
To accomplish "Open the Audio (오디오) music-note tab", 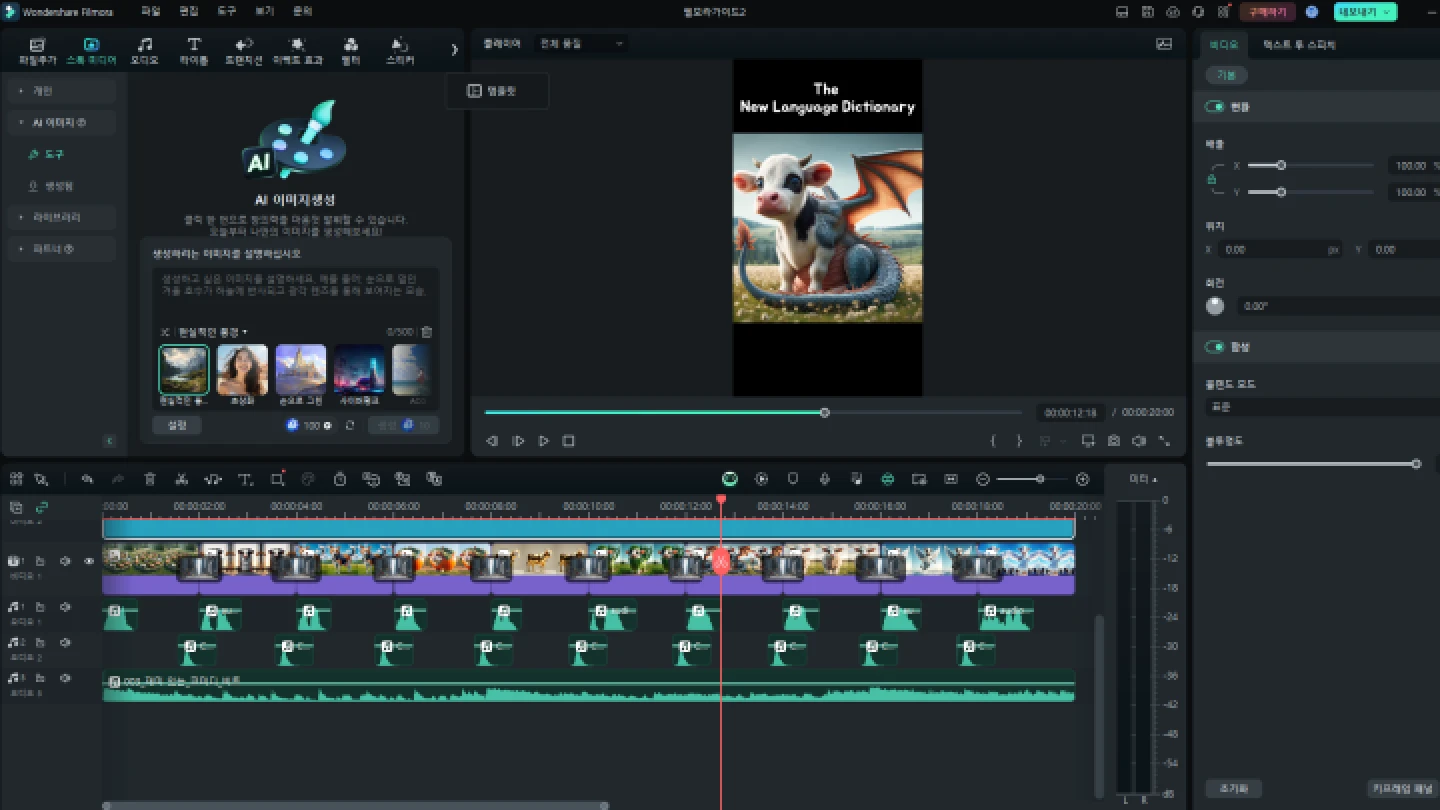I will 145,45.
